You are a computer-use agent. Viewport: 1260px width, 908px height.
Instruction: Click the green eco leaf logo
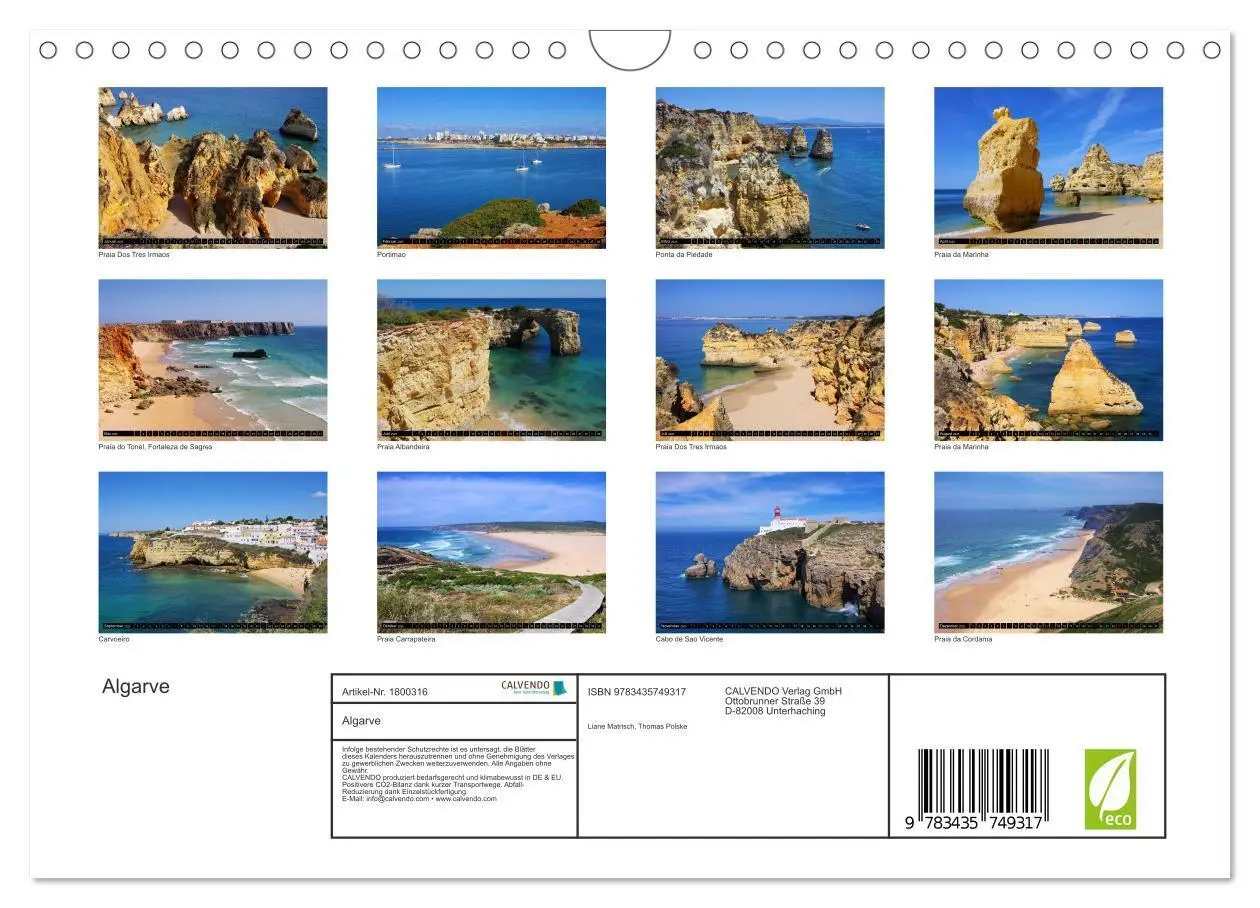(x=1111, y=790)
